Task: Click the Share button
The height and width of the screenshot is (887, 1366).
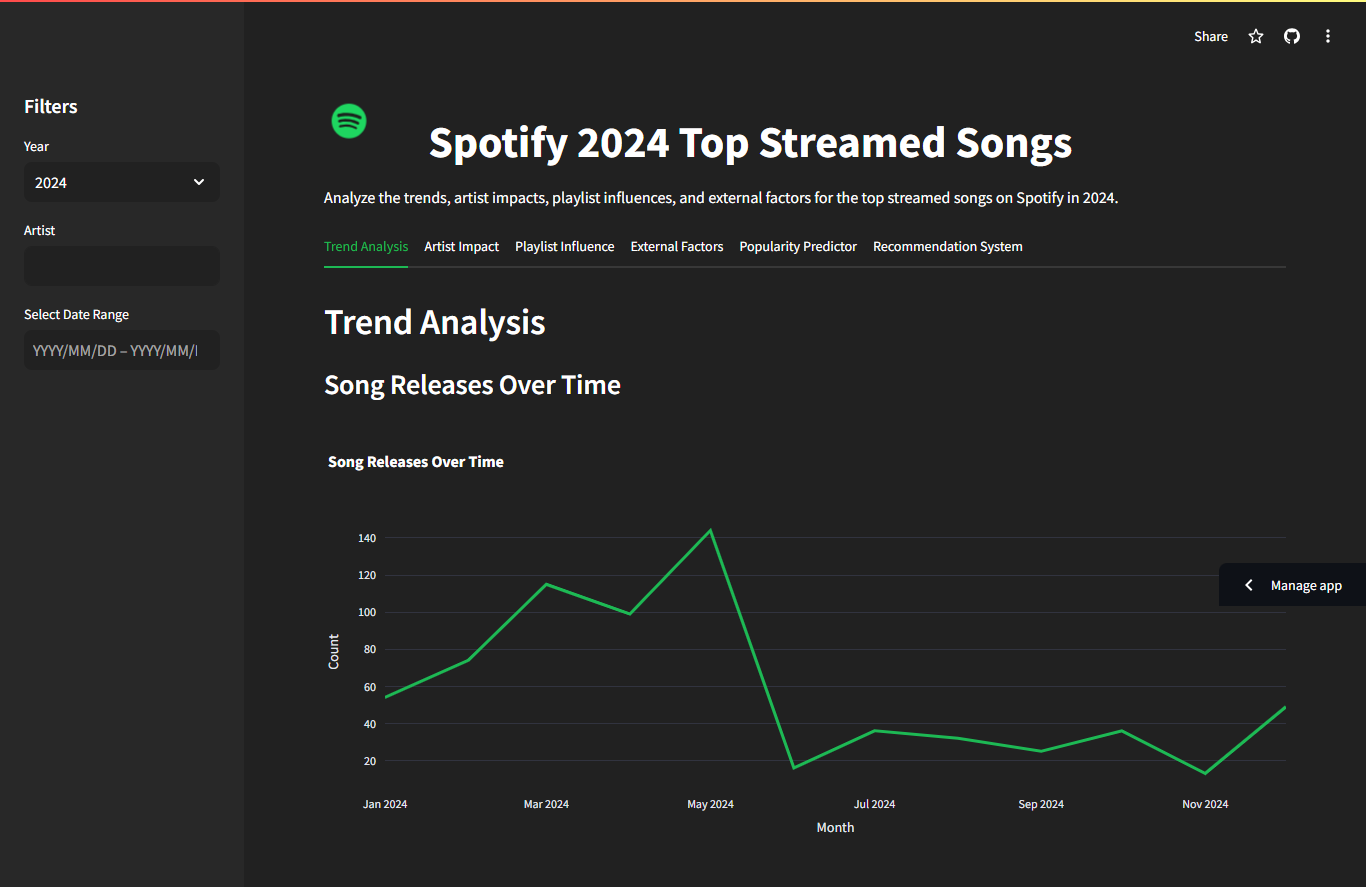Action: tap(1210, 36)
